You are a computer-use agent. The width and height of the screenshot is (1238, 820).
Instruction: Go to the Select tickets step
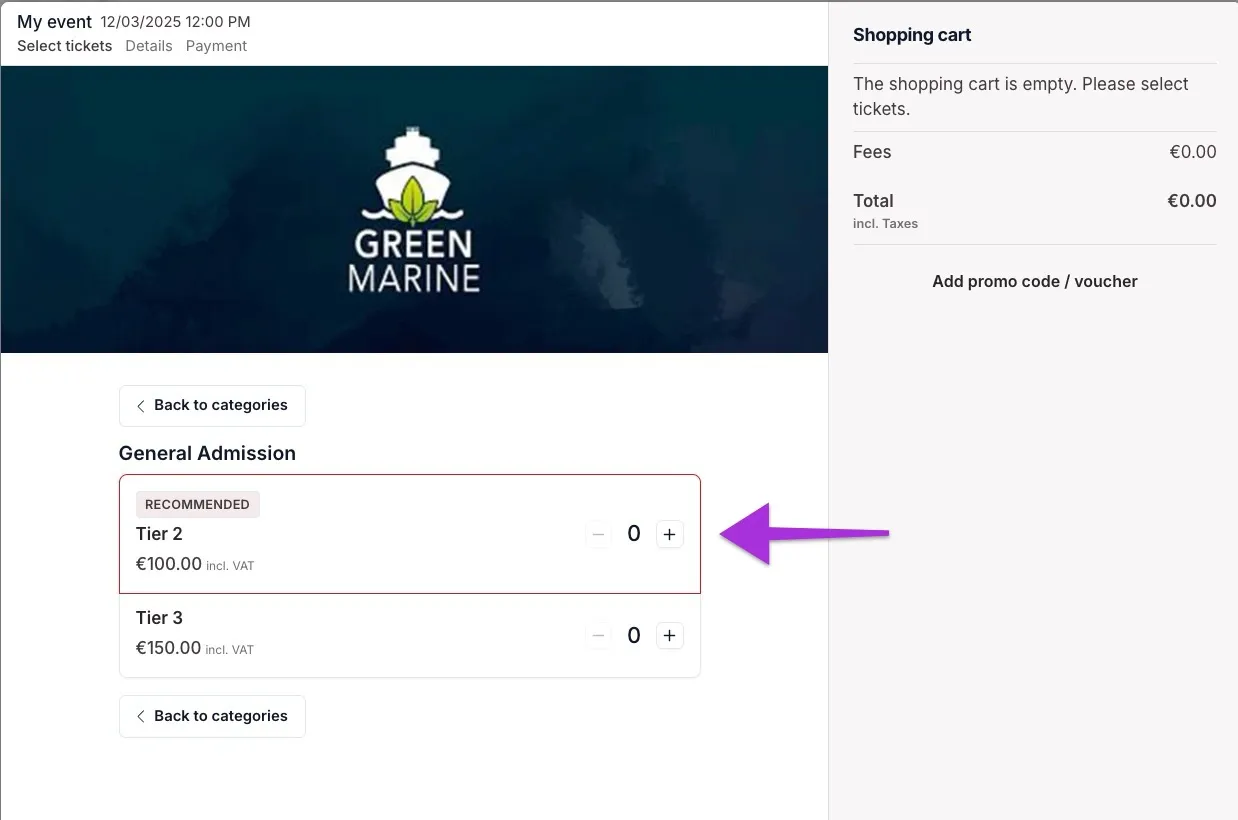tap(65, 46)
